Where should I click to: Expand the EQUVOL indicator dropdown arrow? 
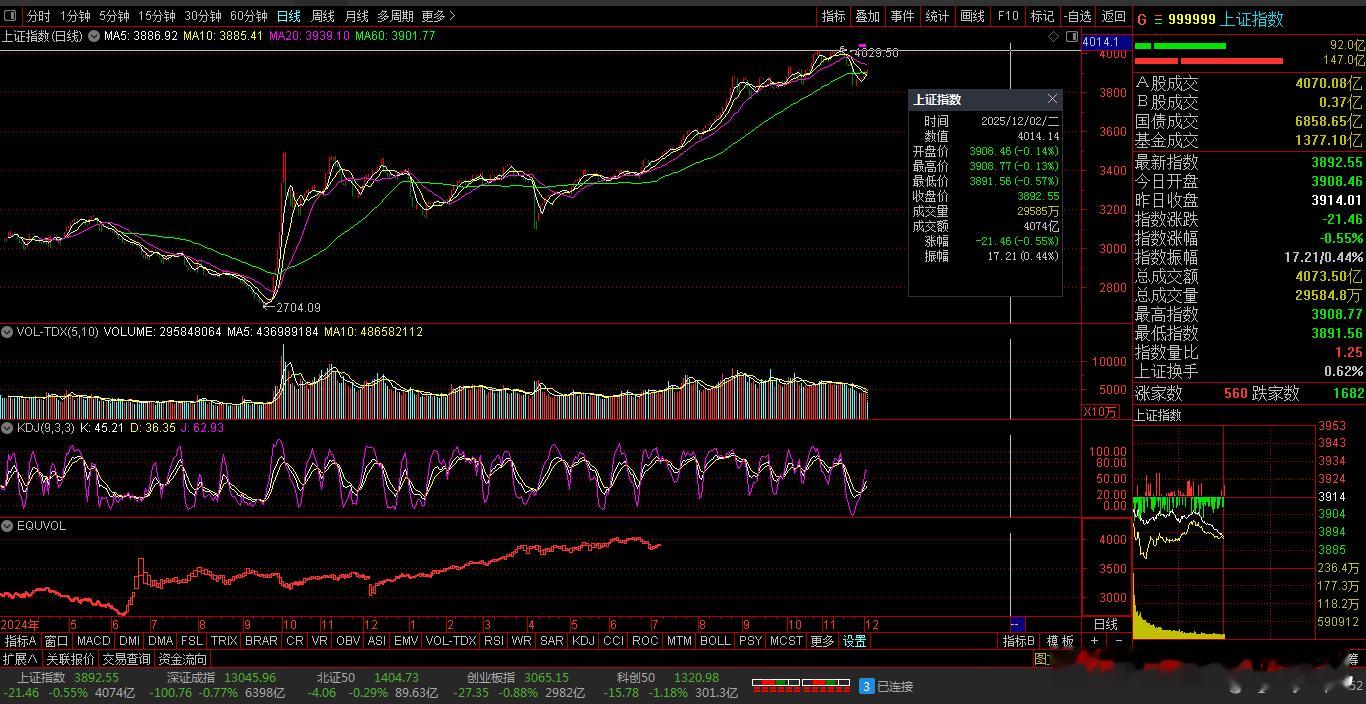click(x=8, y=526)
